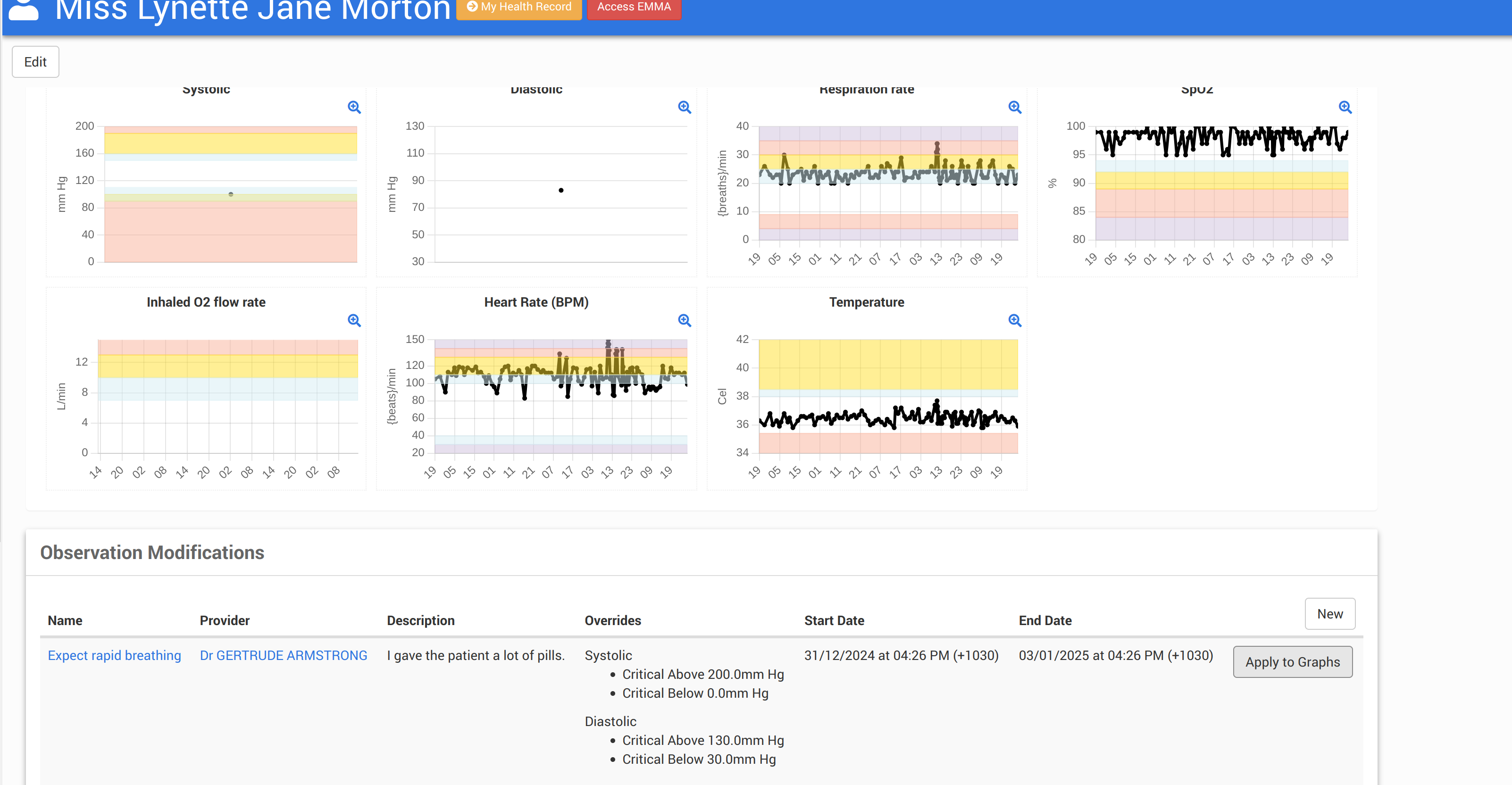Apply to Graphs for rapid breathing
Image resolution: width=1512 pixels, height=785 pixels.
point(1293,662)
